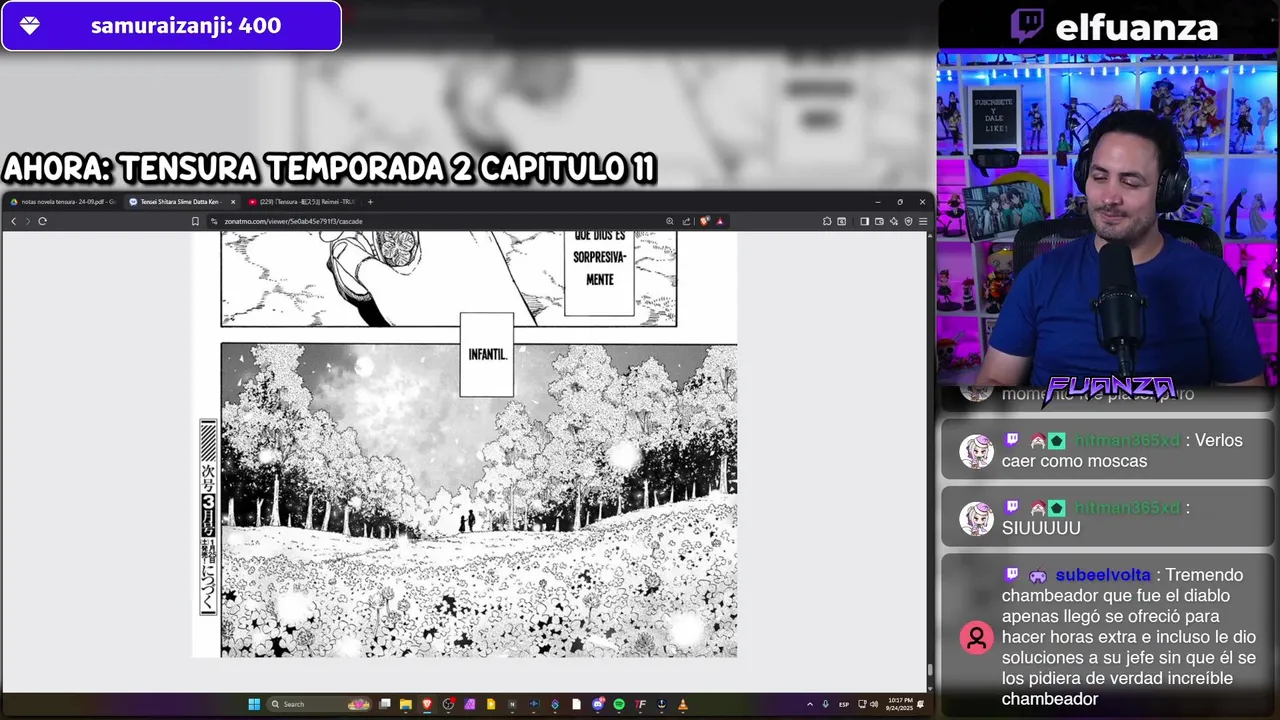Screen dimensions: 1280x720
Task: Click chat username subeelvolta
Action: click(x=1103, y=575)
